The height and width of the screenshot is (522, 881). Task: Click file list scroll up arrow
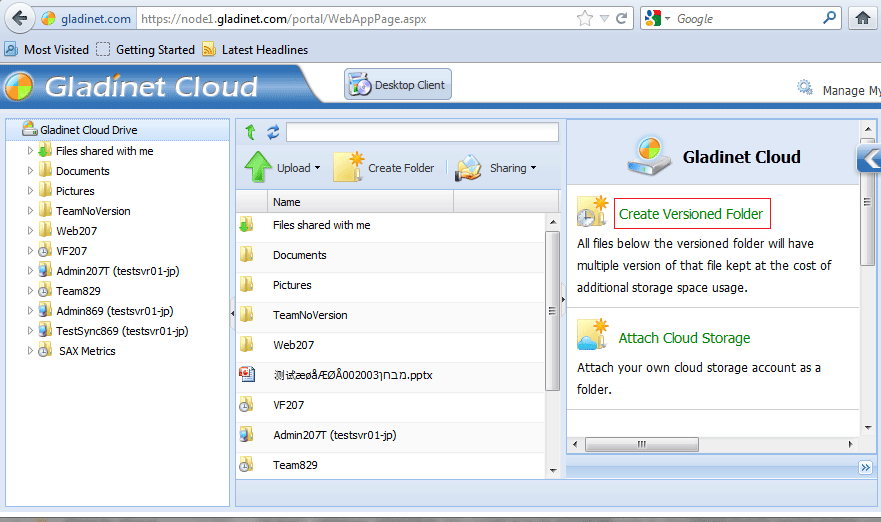point(553,222)
